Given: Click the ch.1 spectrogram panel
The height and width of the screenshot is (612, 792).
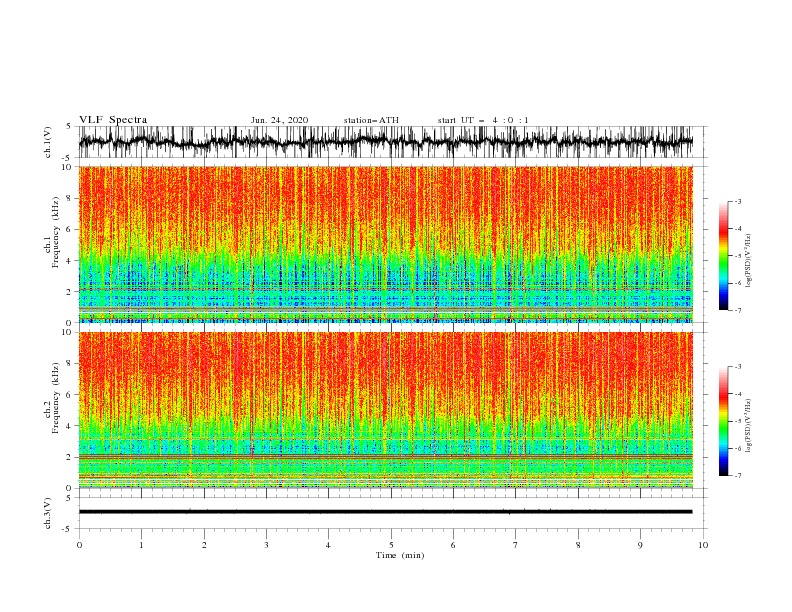Looking at the screenshot, I should [x=385, y=244].
